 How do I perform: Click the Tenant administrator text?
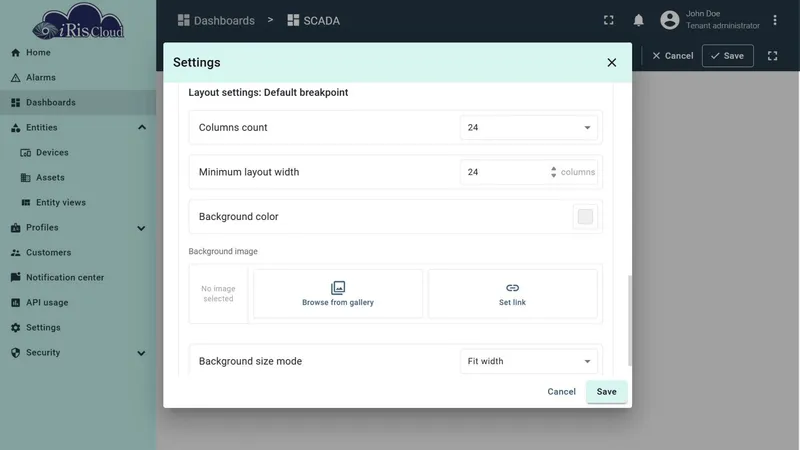coord(722,26)
